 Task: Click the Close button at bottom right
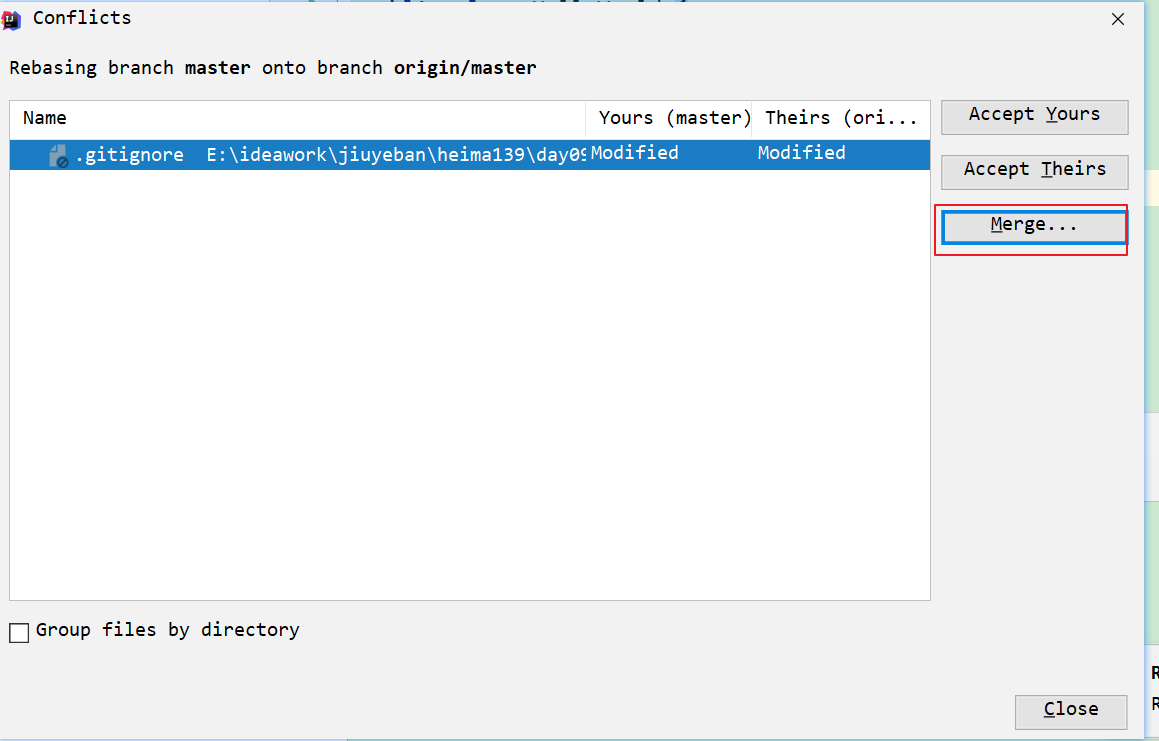coord(1070,710)
